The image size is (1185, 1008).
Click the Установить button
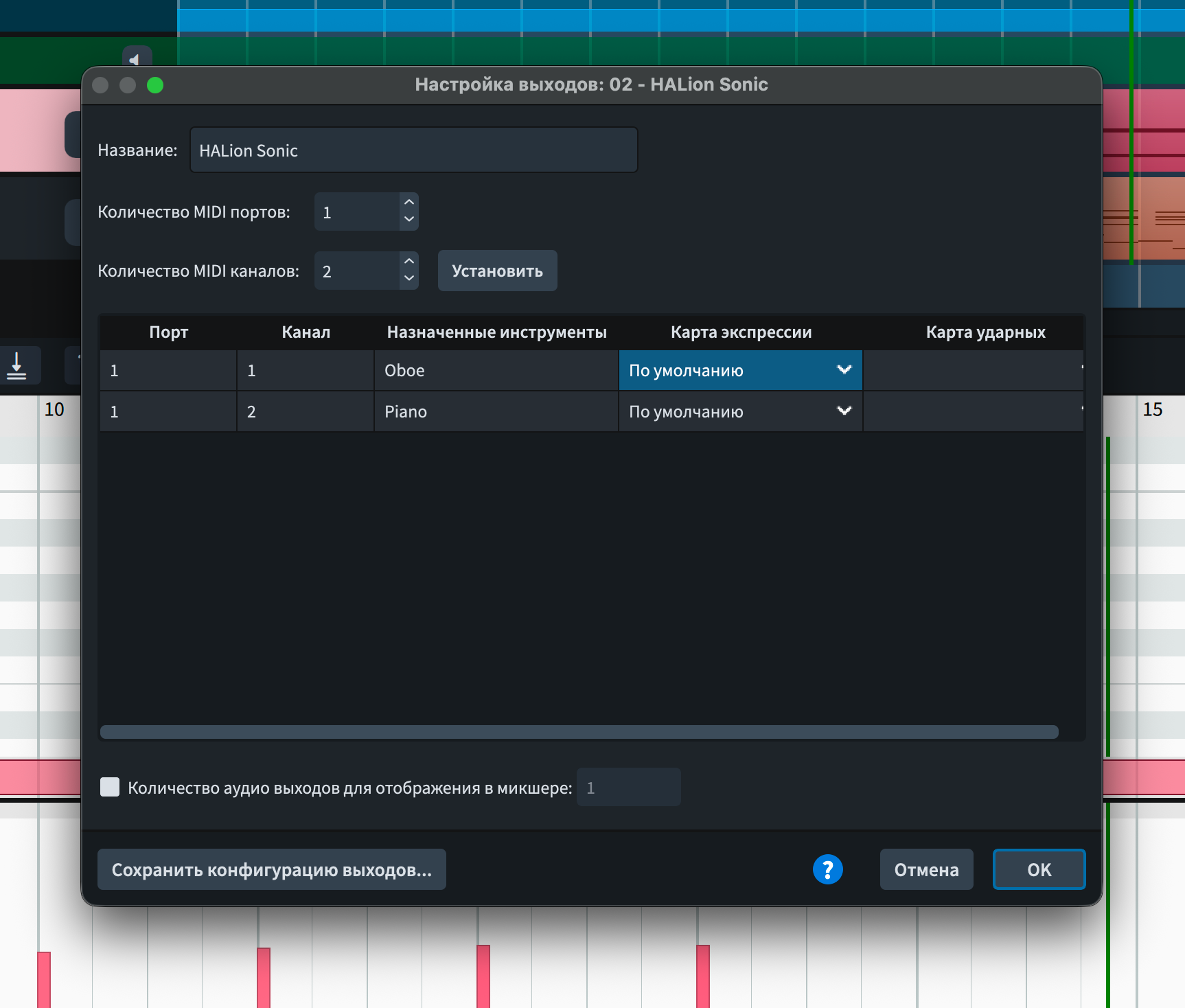pos(498,271)
